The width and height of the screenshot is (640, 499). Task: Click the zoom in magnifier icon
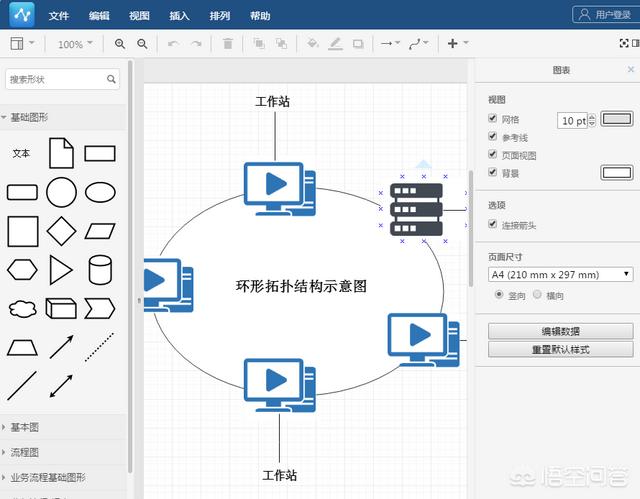pos(120,43)
